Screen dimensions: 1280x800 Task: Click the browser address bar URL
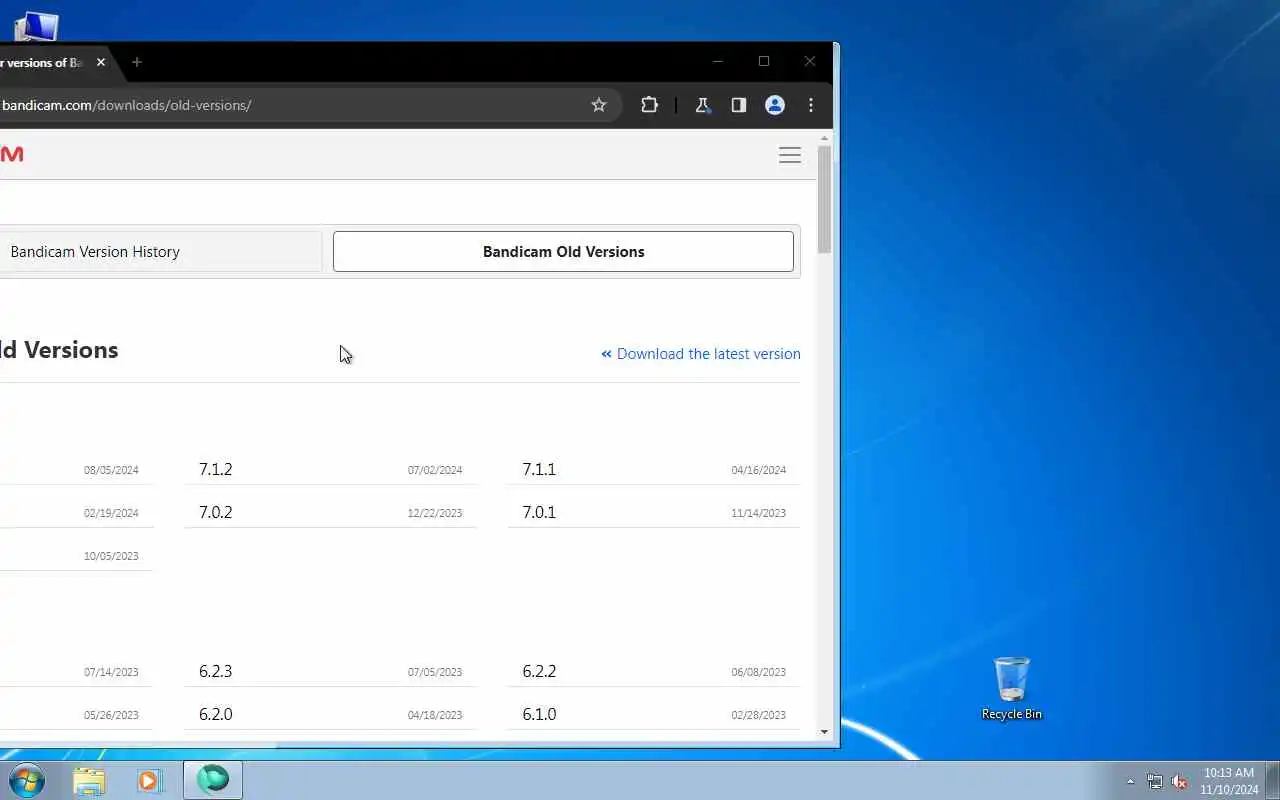click(x=127, y=105)
